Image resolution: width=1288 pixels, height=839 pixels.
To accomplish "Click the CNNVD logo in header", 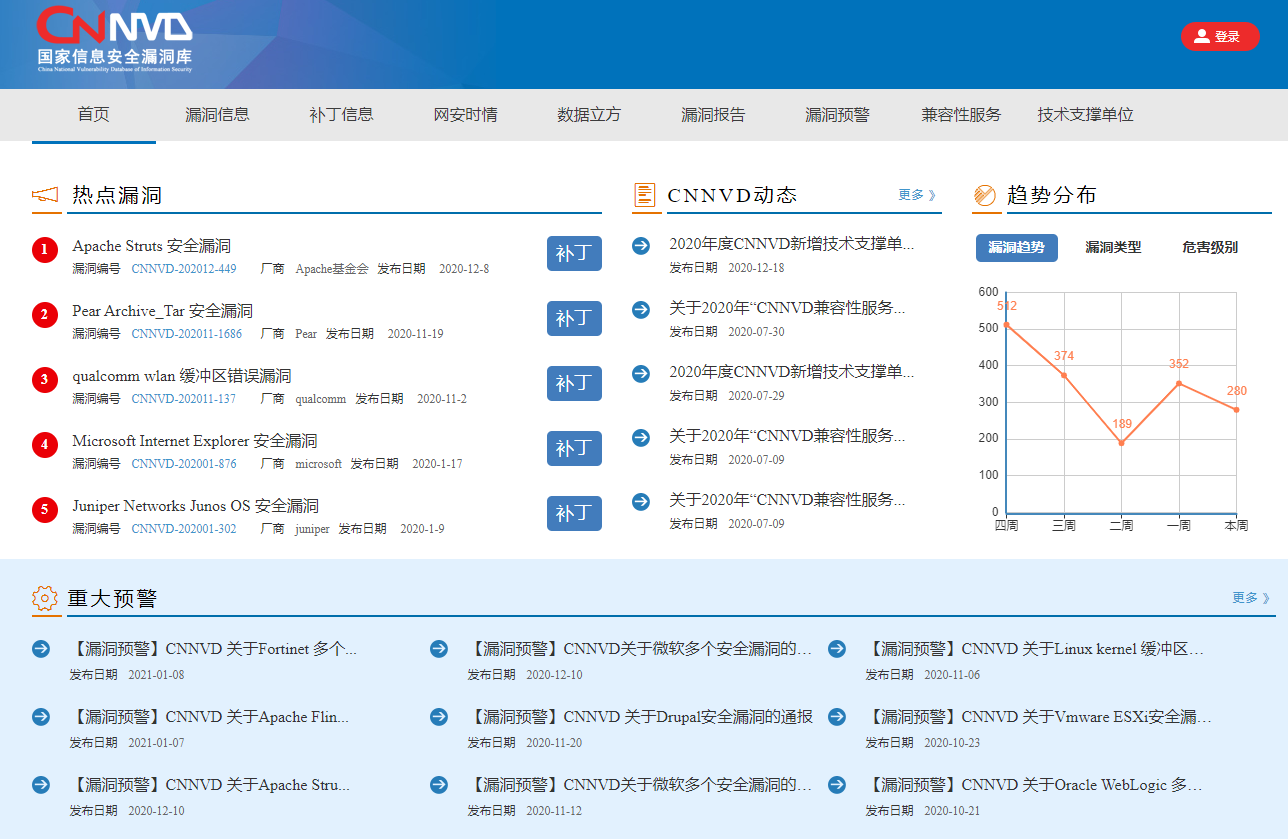I will 114,40.
